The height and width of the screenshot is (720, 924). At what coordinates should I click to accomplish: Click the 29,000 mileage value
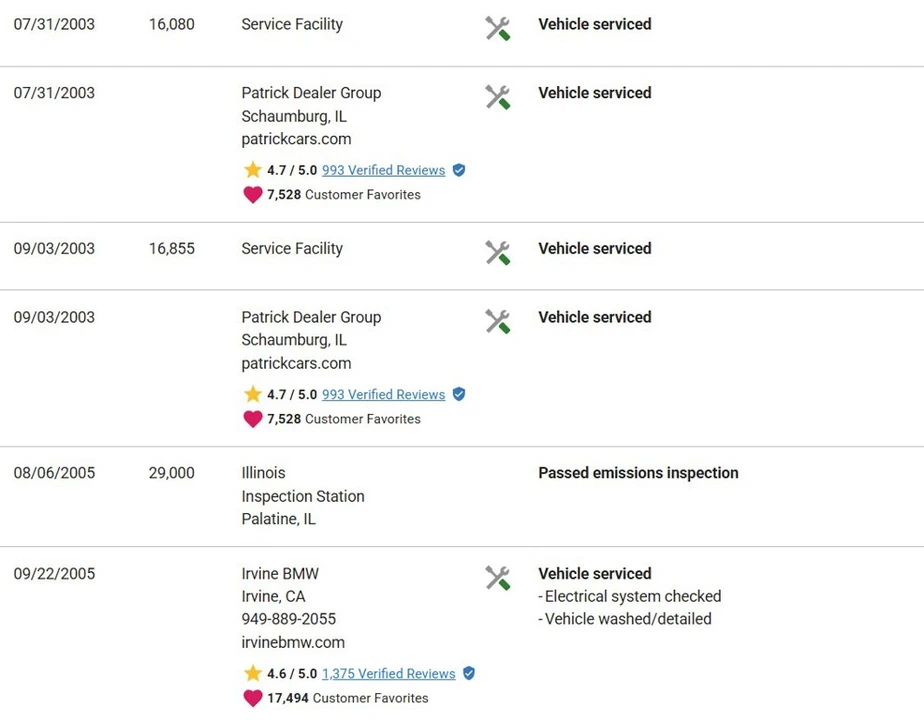[171, 473]
